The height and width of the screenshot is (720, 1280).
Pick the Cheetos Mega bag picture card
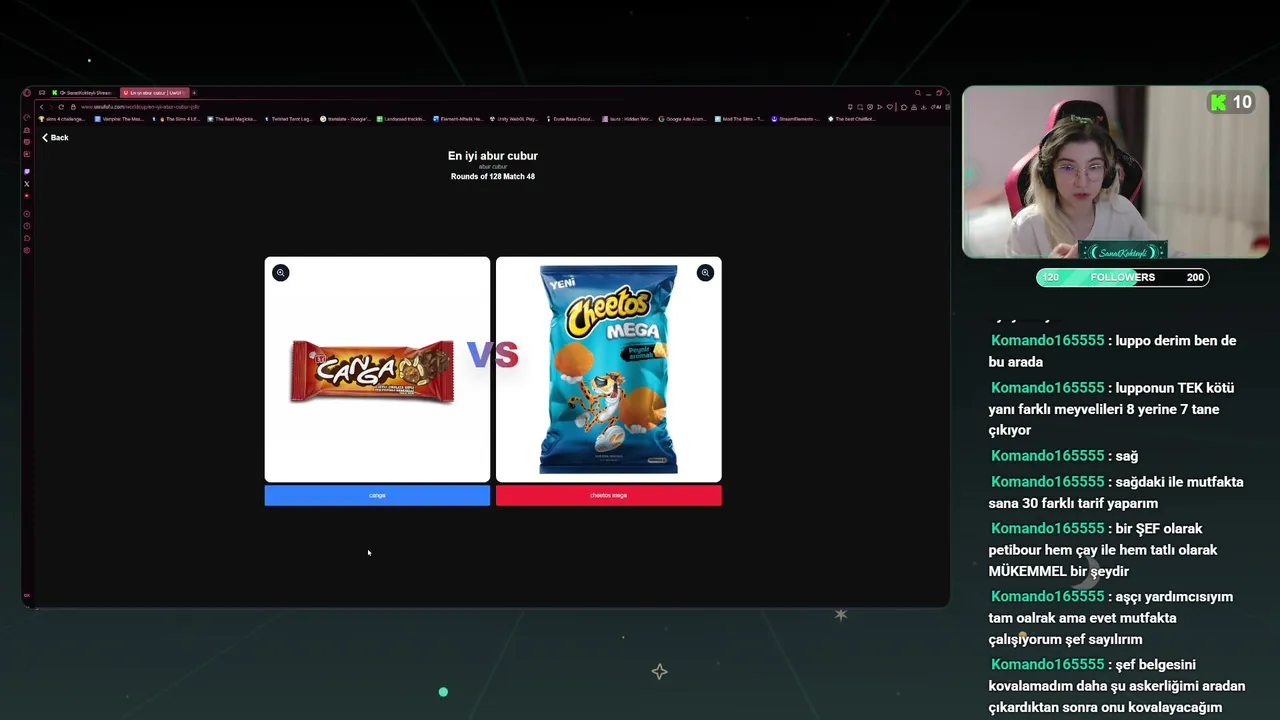coord(608,370)
